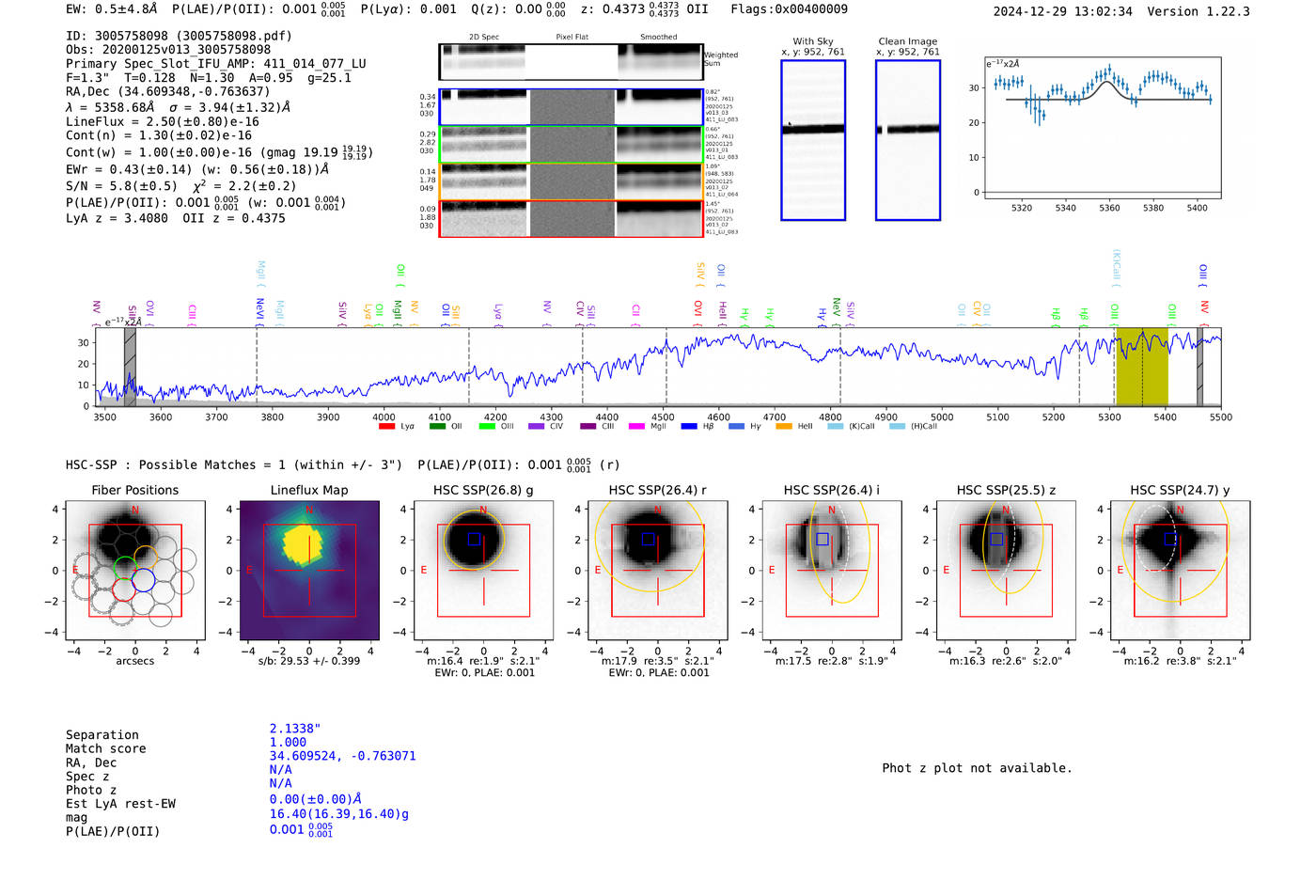
Task: Click the OII dark green legend swatch
Action: click(437, 427)
